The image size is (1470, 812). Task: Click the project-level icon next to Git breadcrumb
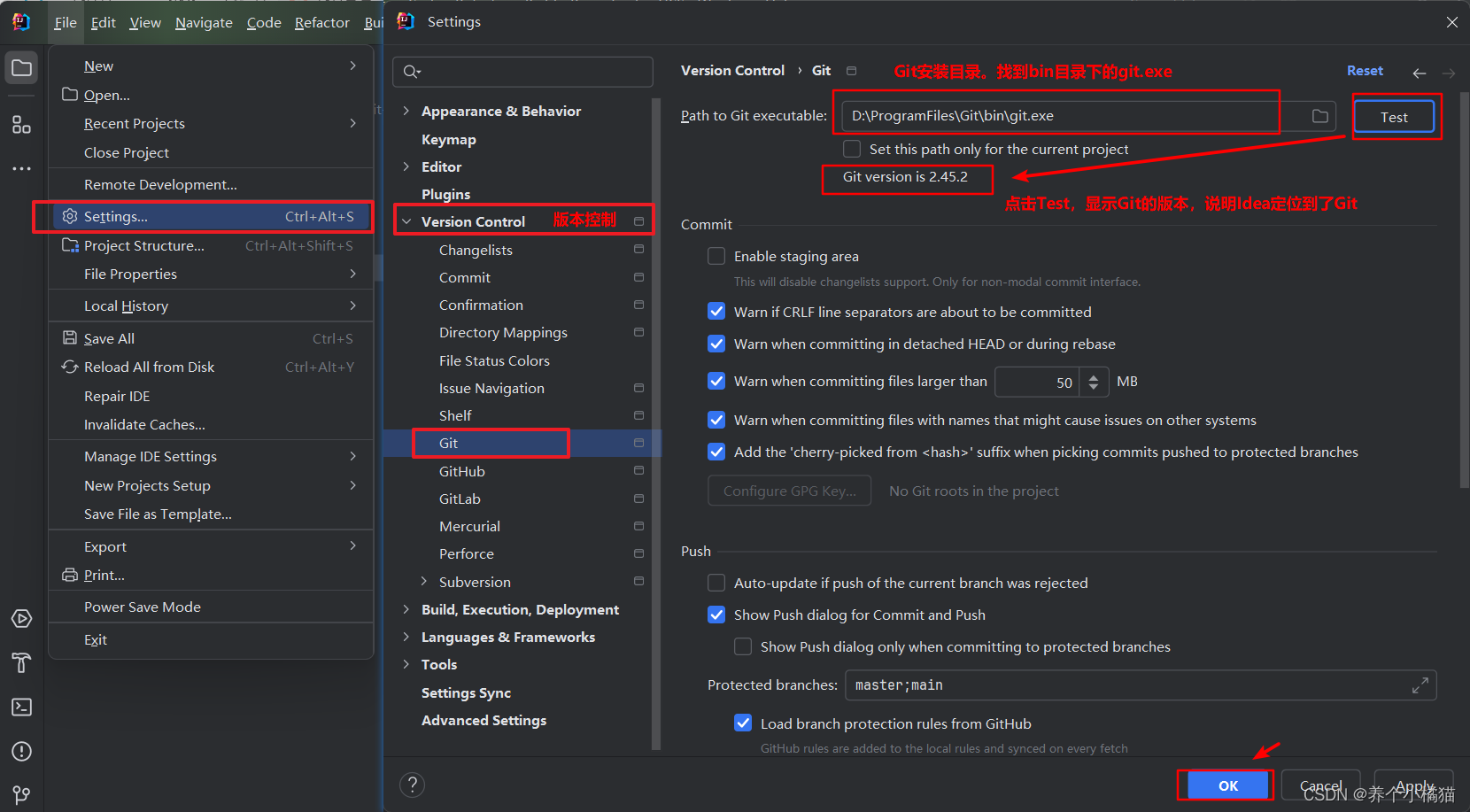click(x=851, y=71)
